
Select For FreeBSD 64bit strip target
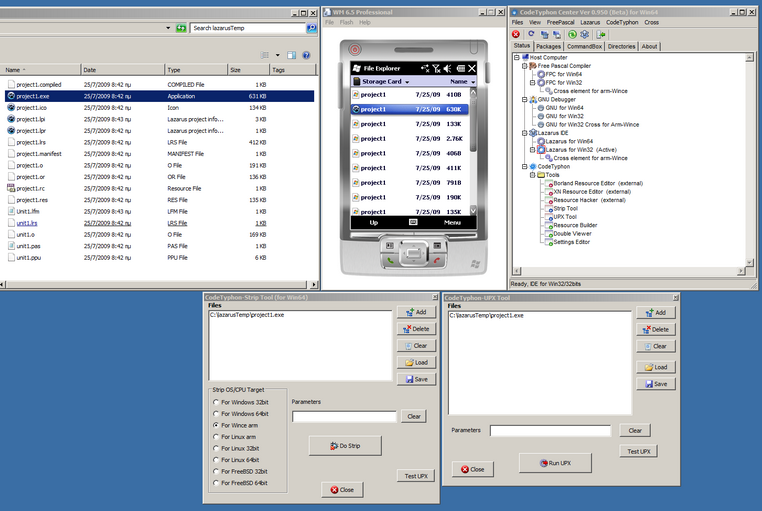tap(216, 483)
